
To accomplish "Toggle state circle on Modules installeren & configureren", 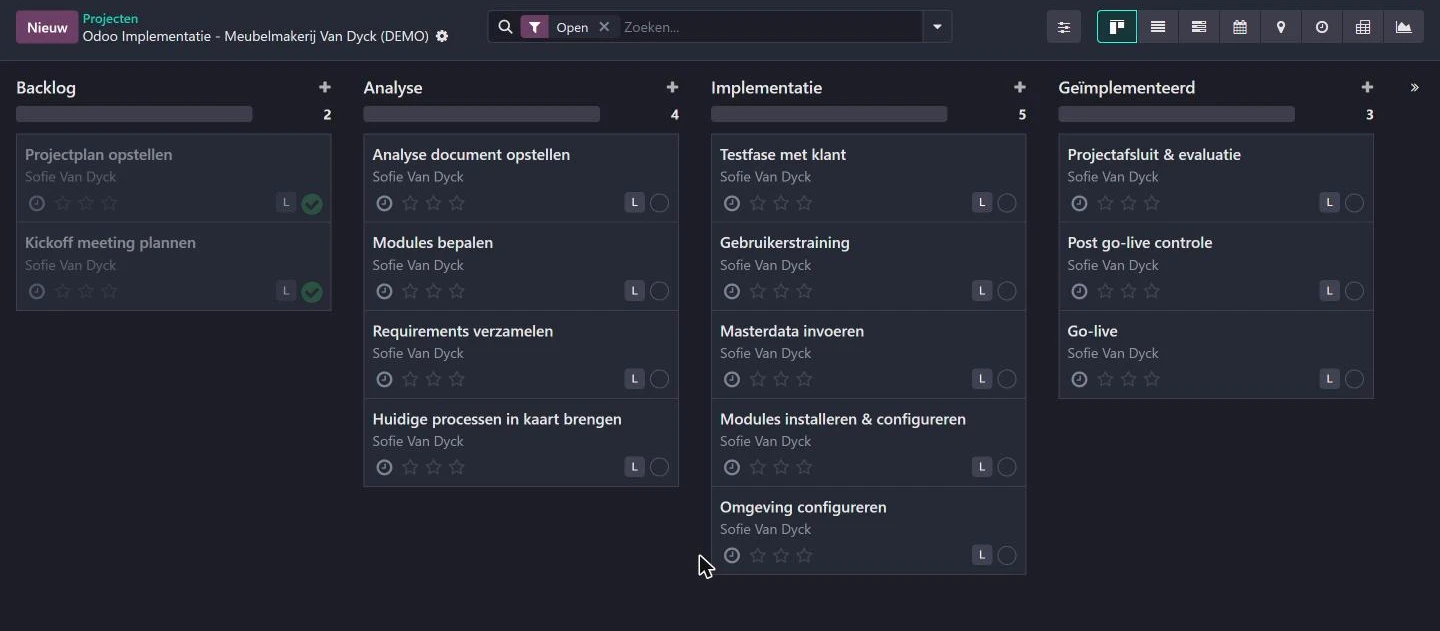I will point(1007,467).
